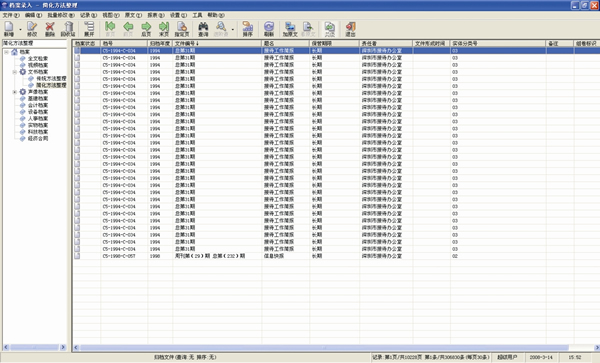Click the 保管期限 column header
The height and width of the screenshot is (363, 600).
(334, 44)
